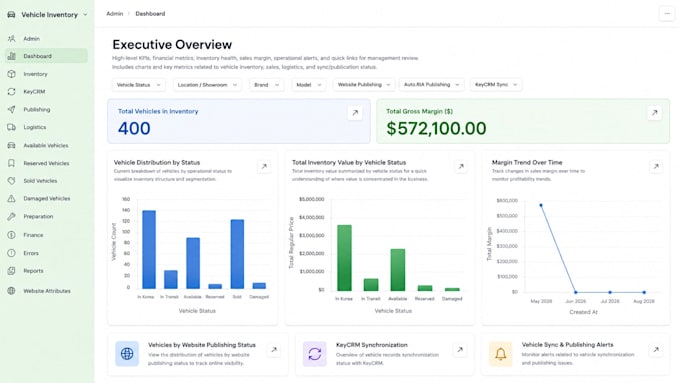Expand the Location / Showroom filter

coord(207,85)
